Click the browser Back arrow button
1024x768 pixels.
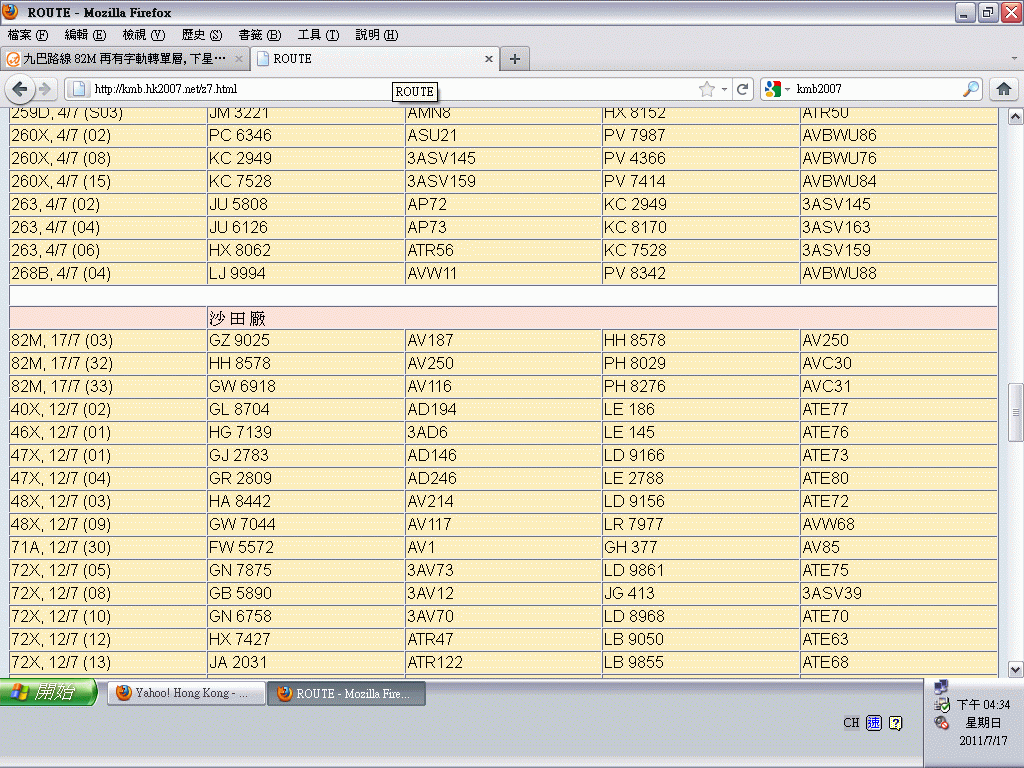point(20,89)
